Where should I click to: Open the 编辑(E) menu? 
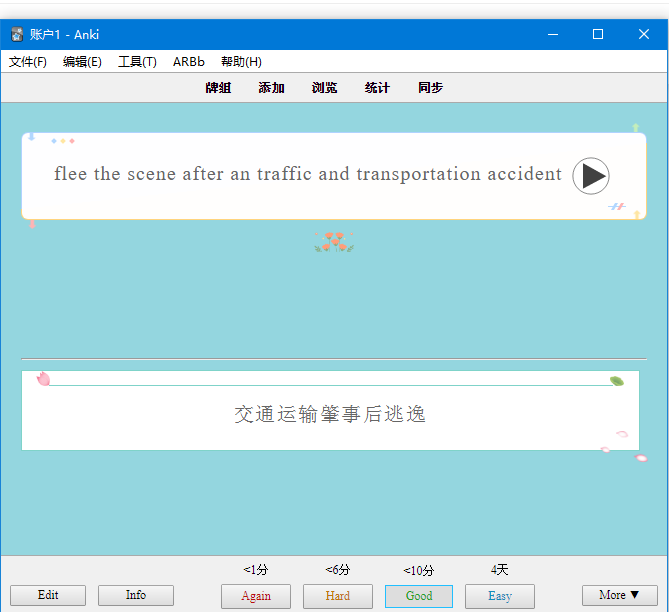[82, 62]
